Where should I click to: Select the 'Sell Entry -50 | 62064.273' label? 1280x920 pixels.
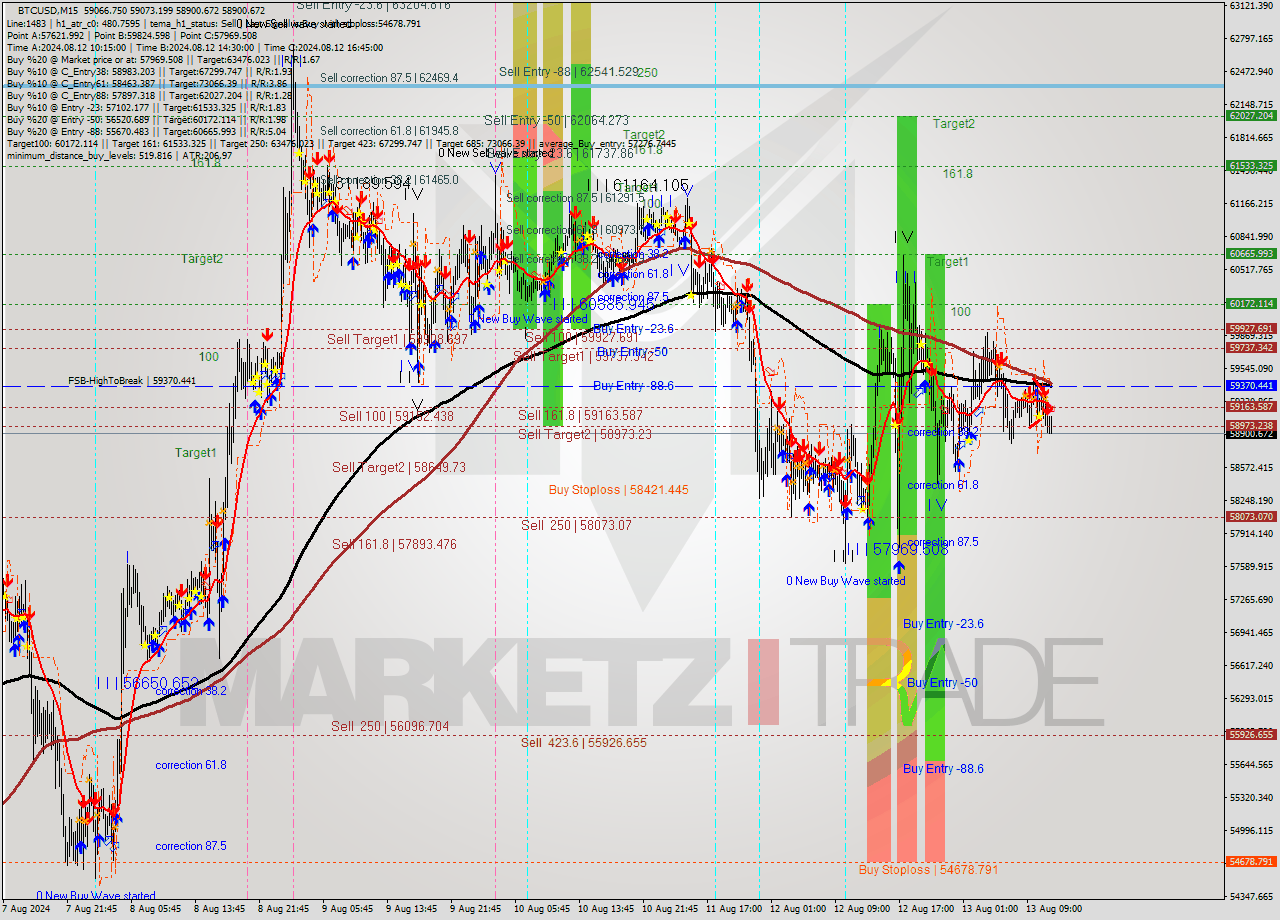(x=556, y=120)
